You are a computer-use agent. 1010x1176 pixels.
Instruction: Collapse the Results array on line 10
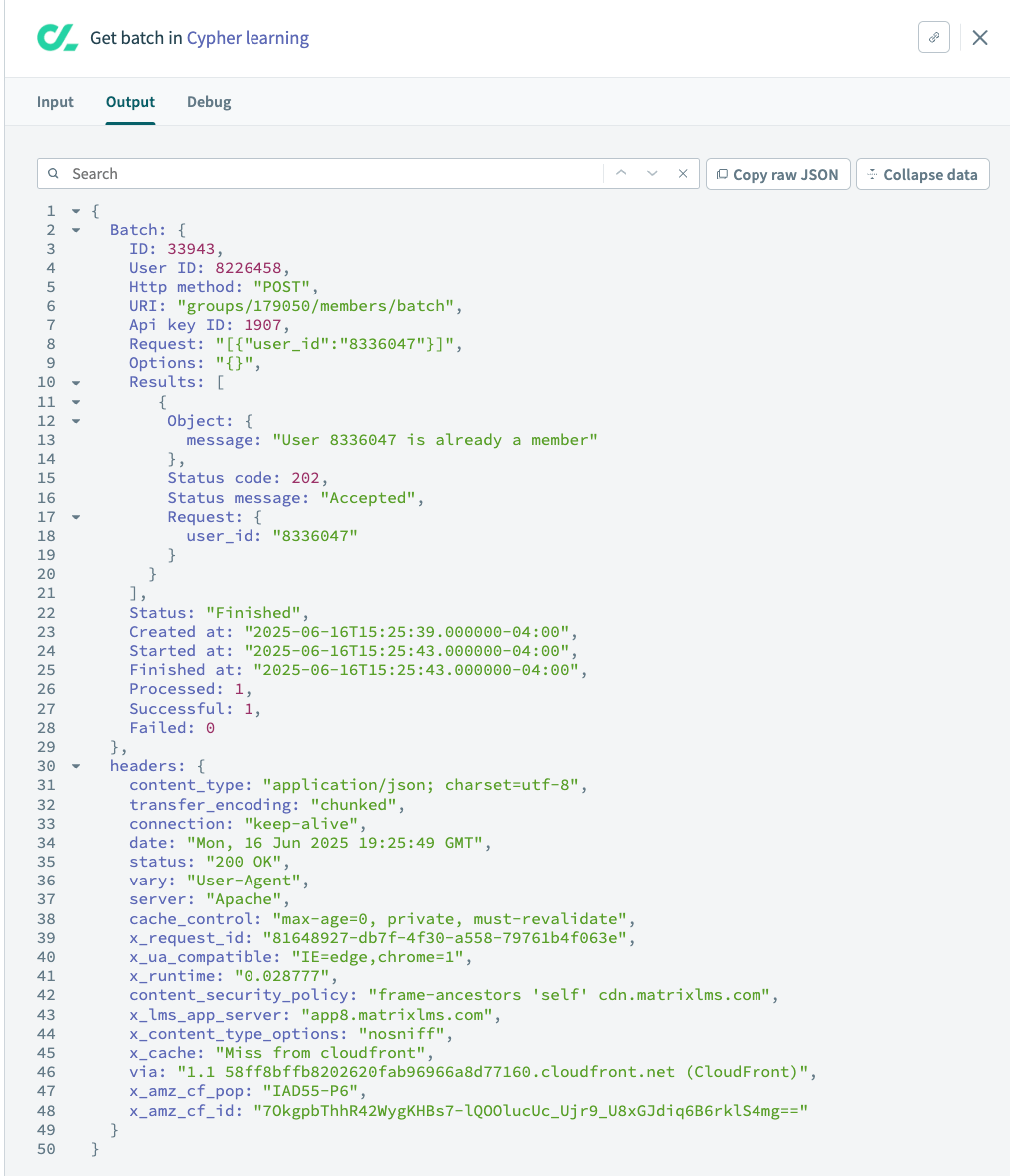(76, 383)
